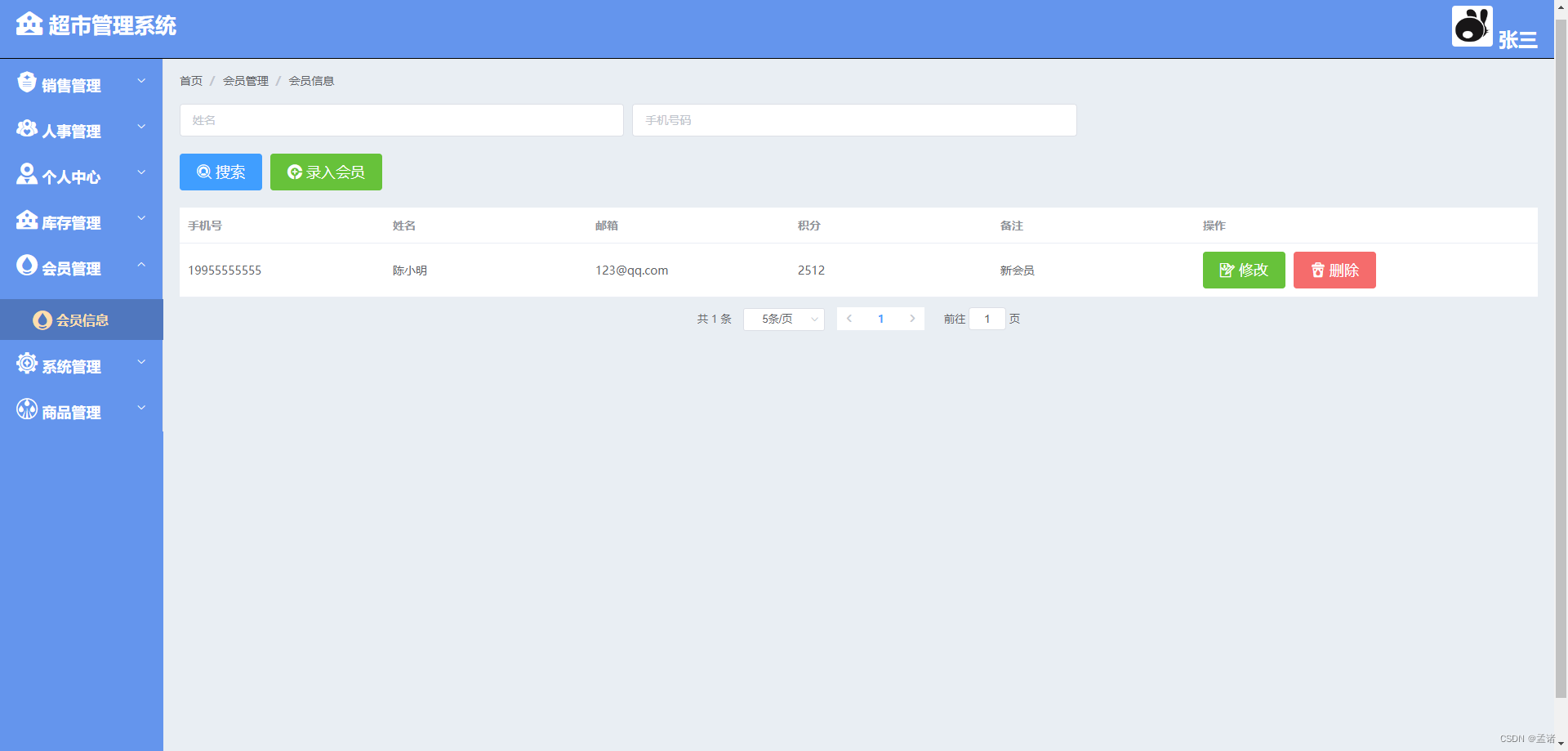Click the 积分 column header
Viewport: 1568px width, 751px height.
(808, 226)
